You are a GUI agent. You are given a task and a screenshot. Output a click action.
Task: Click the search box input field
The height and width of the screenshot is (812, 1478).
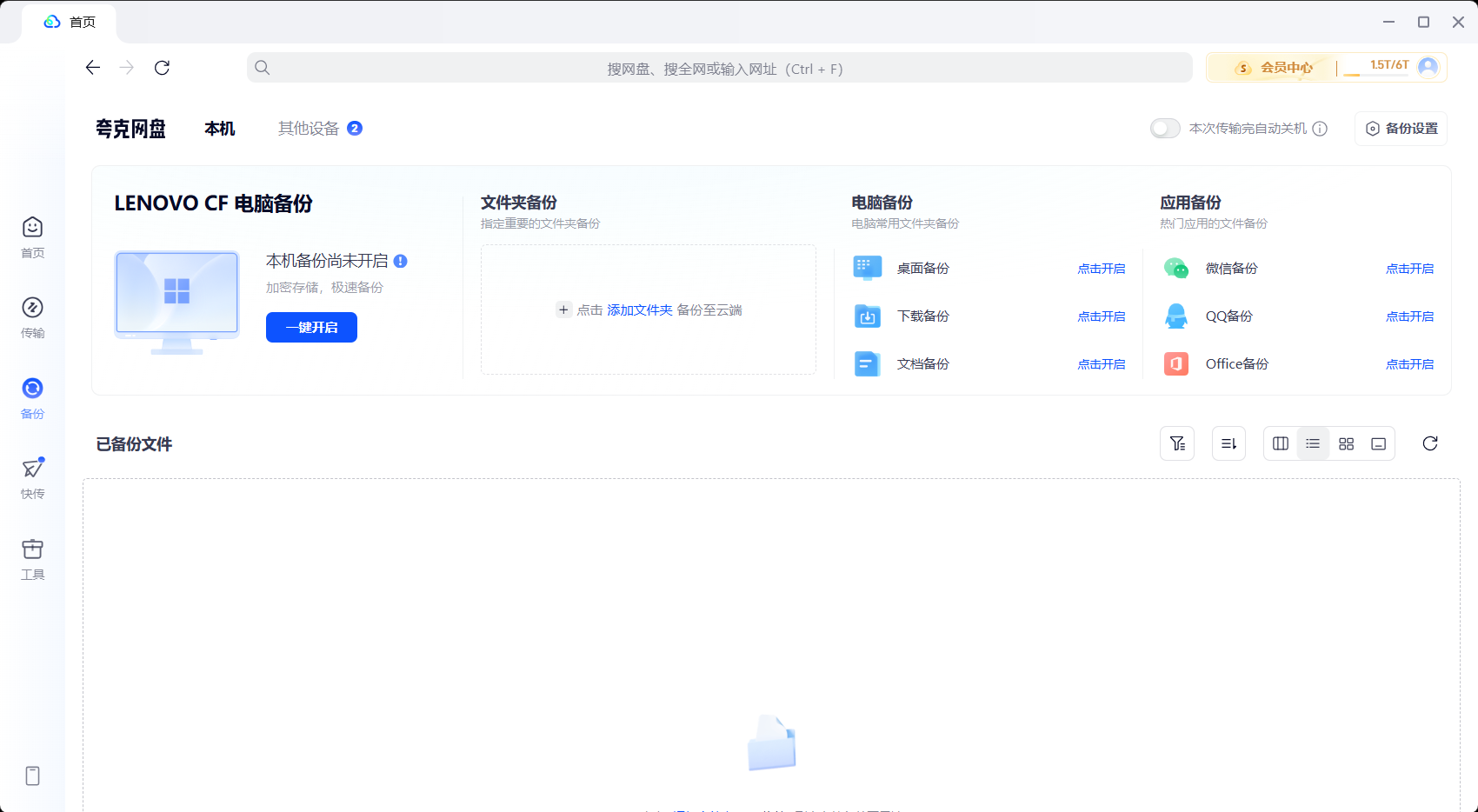tap(720, 68)
